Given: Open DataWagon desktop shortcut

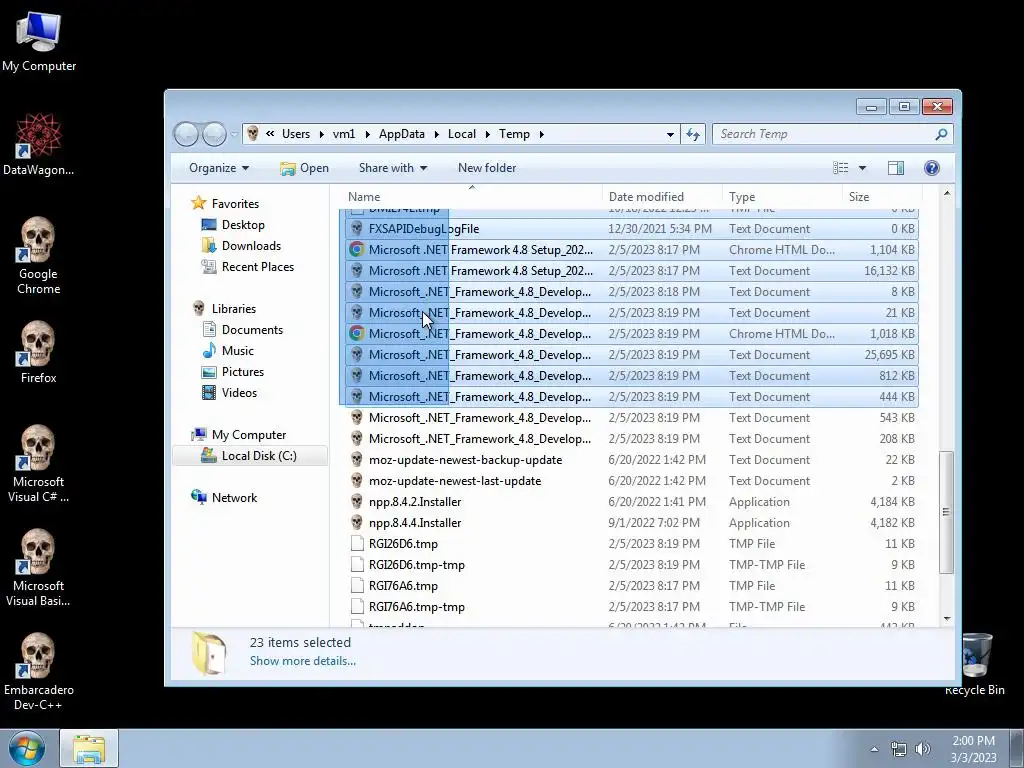Looking at the screenshot, I should point(39,144).
